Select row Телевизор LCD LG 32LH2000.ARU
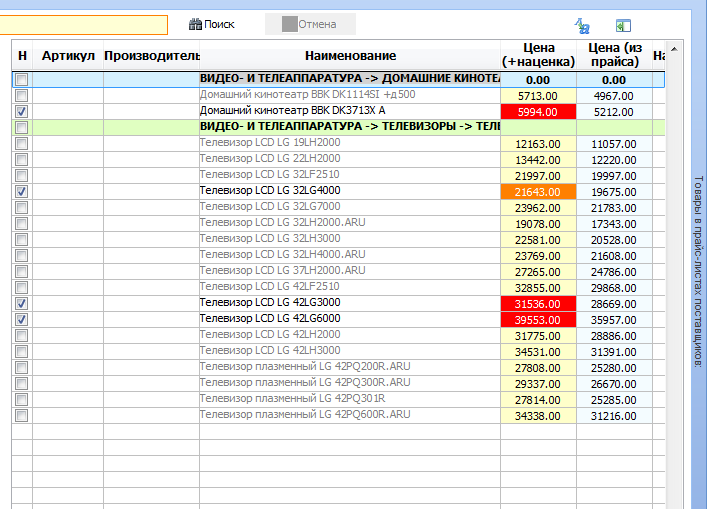 [338, 224]
